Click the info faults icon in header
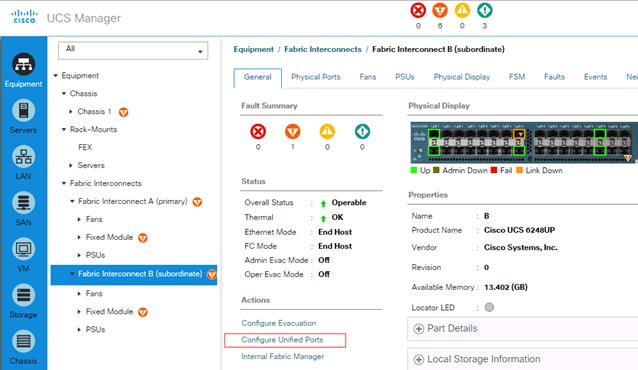638x370 pixels. (485, 11)
